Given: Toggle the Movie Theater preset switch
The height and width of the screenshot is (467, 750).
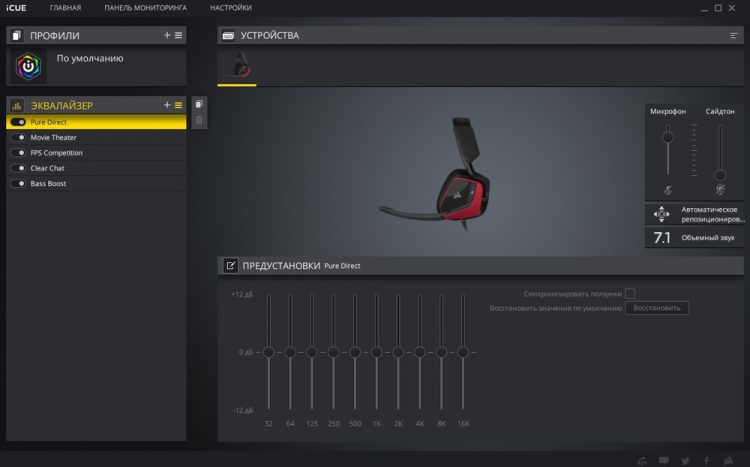Looking at the screenshot, I should 19,137.
